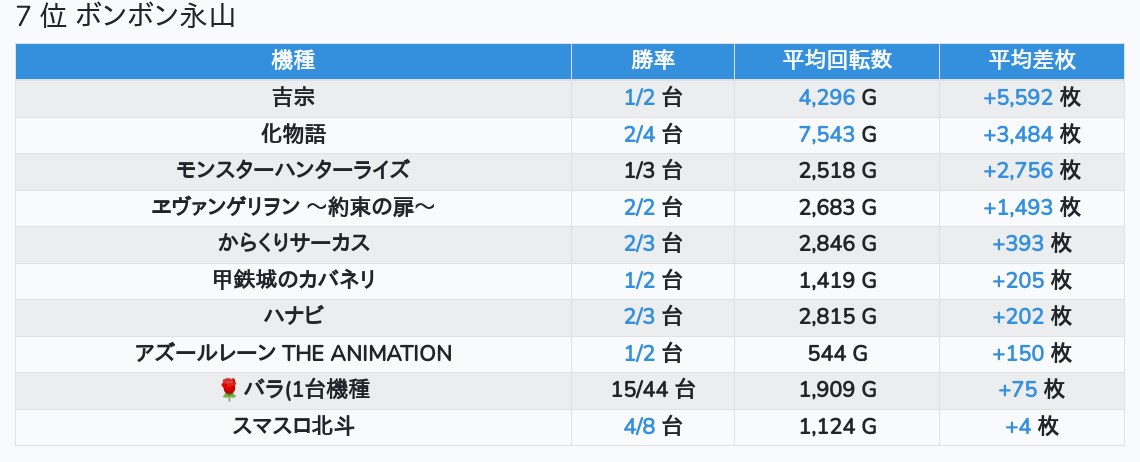The width and height of the screenshot is (1140, 462).
Task: Click the +2,756 link for モンスターハンターライズ
Action: tap(1017, 171)
